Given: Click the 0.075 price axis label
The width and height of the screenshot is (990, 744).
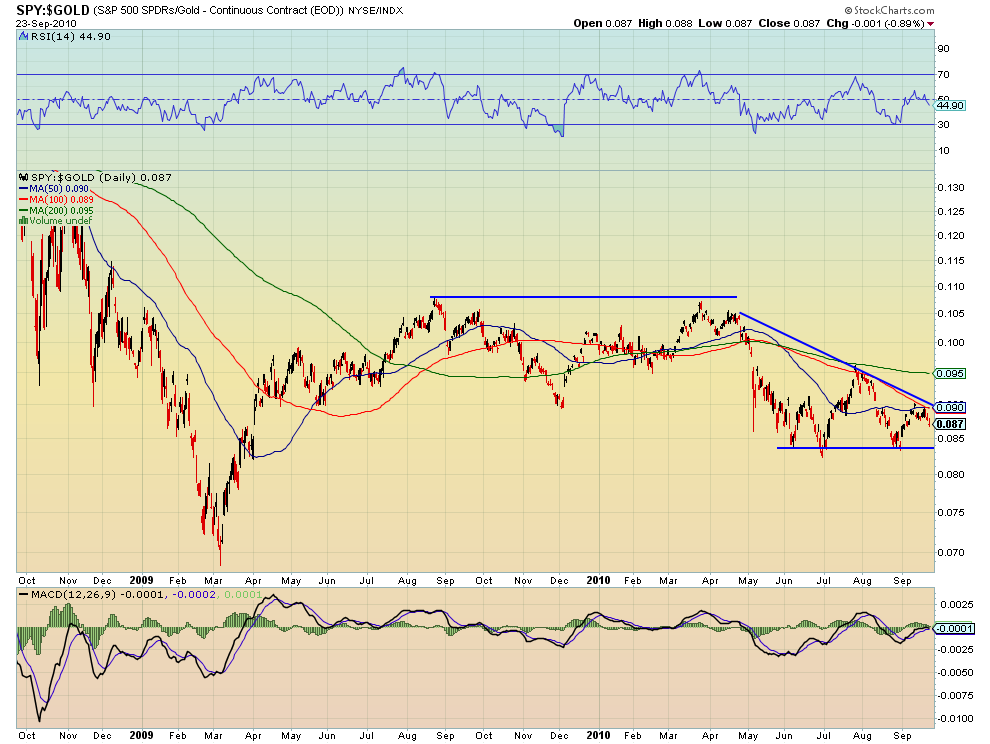Looking at the screenshot, I should 951,513.
